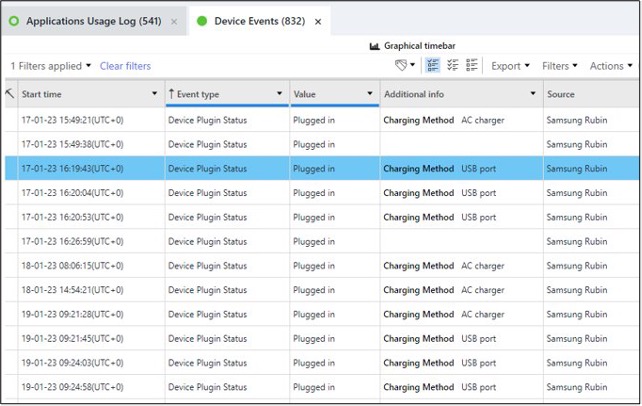Select the Device Events tab

[x=259, y=21]
